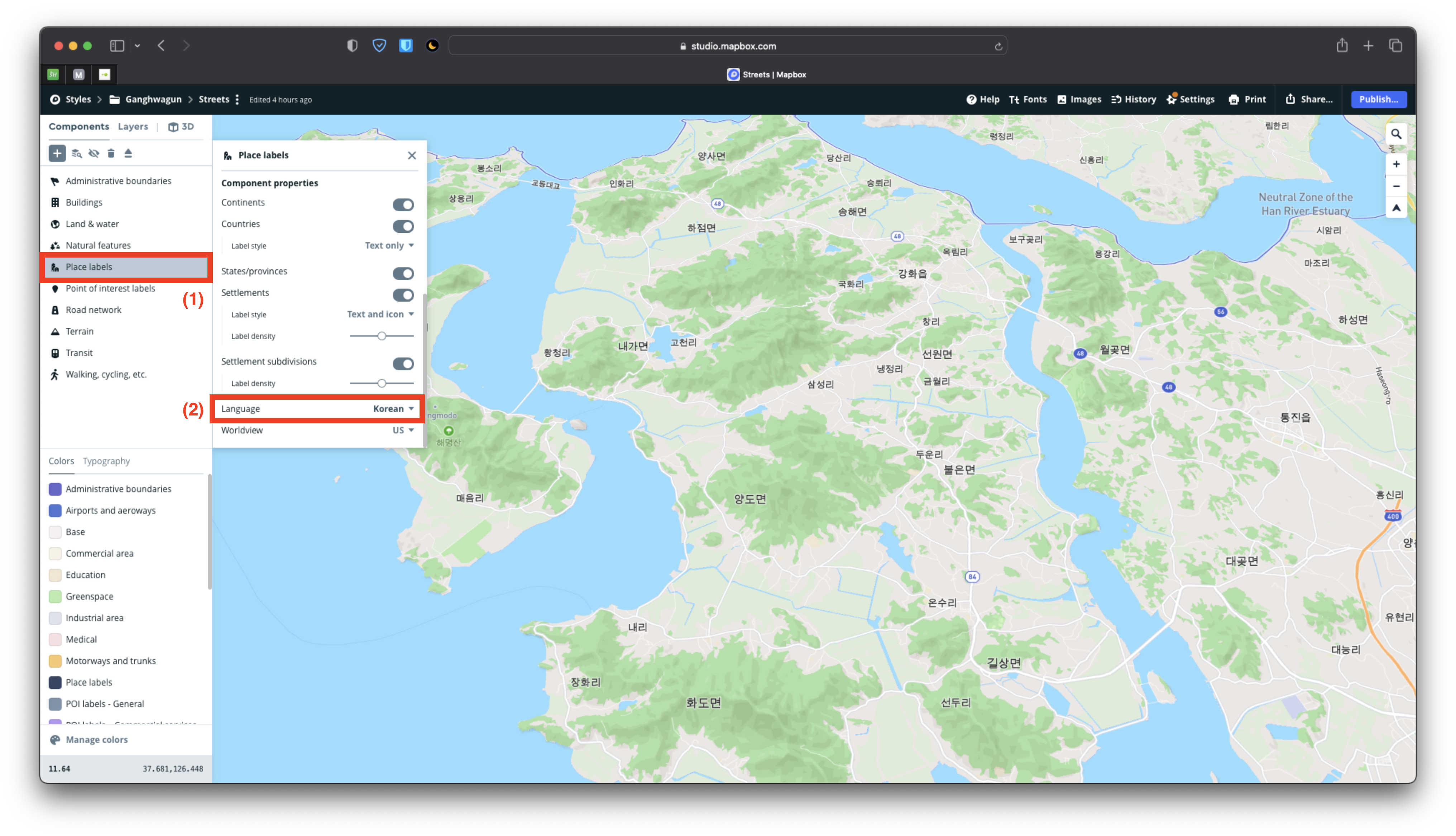The image size is (1456, 836).
Task: Close the Place labels panel
Action: [x=412, y=155]
